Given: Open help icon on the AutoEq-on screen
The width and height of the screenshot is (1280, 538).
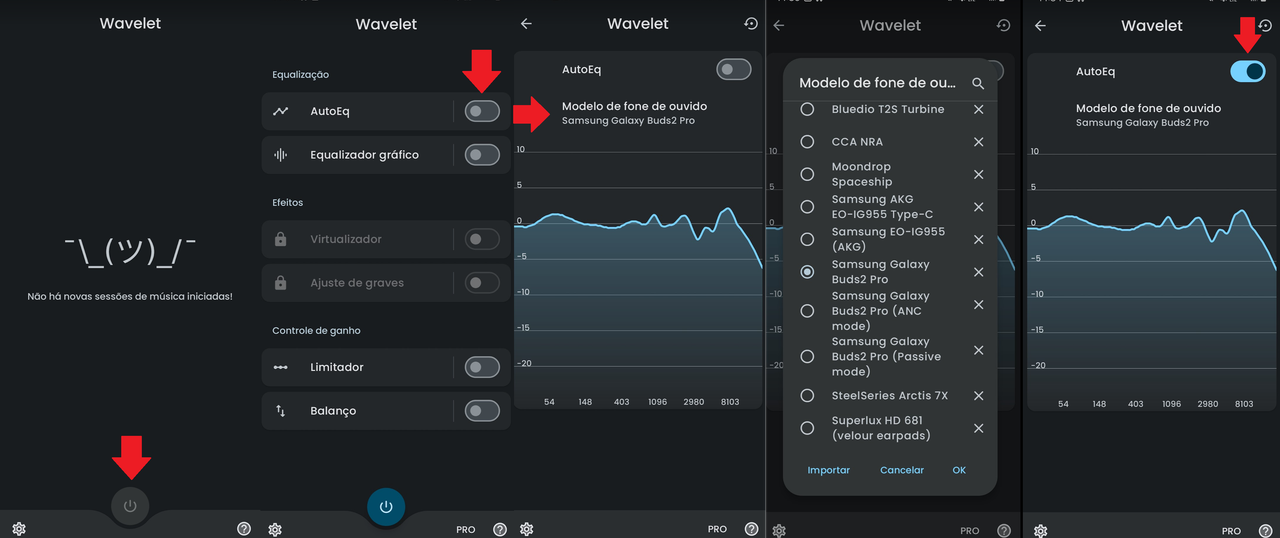Looking at the screenshot, I should tap(1264, 530).
